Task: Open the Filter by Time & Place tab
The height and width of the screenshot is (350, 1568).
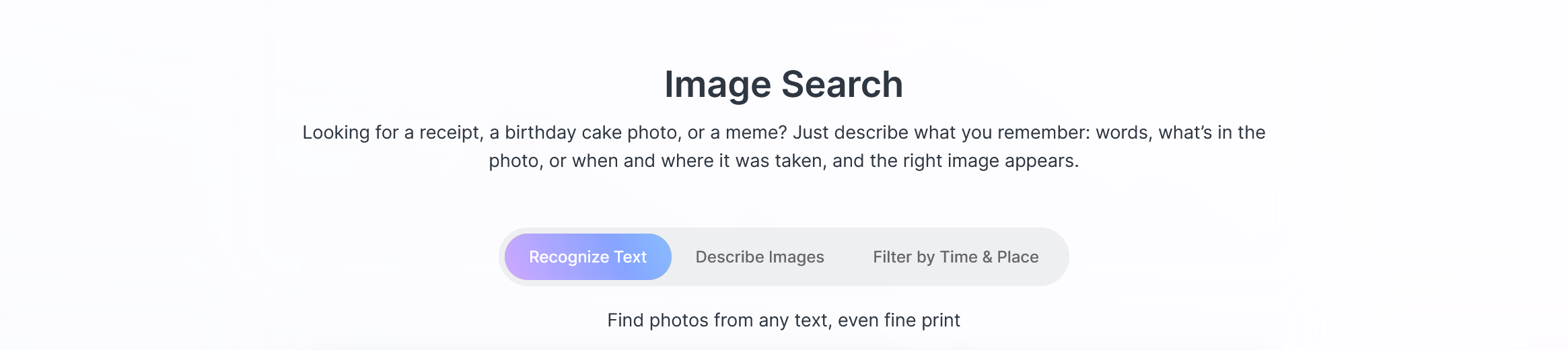Action: 956,257
